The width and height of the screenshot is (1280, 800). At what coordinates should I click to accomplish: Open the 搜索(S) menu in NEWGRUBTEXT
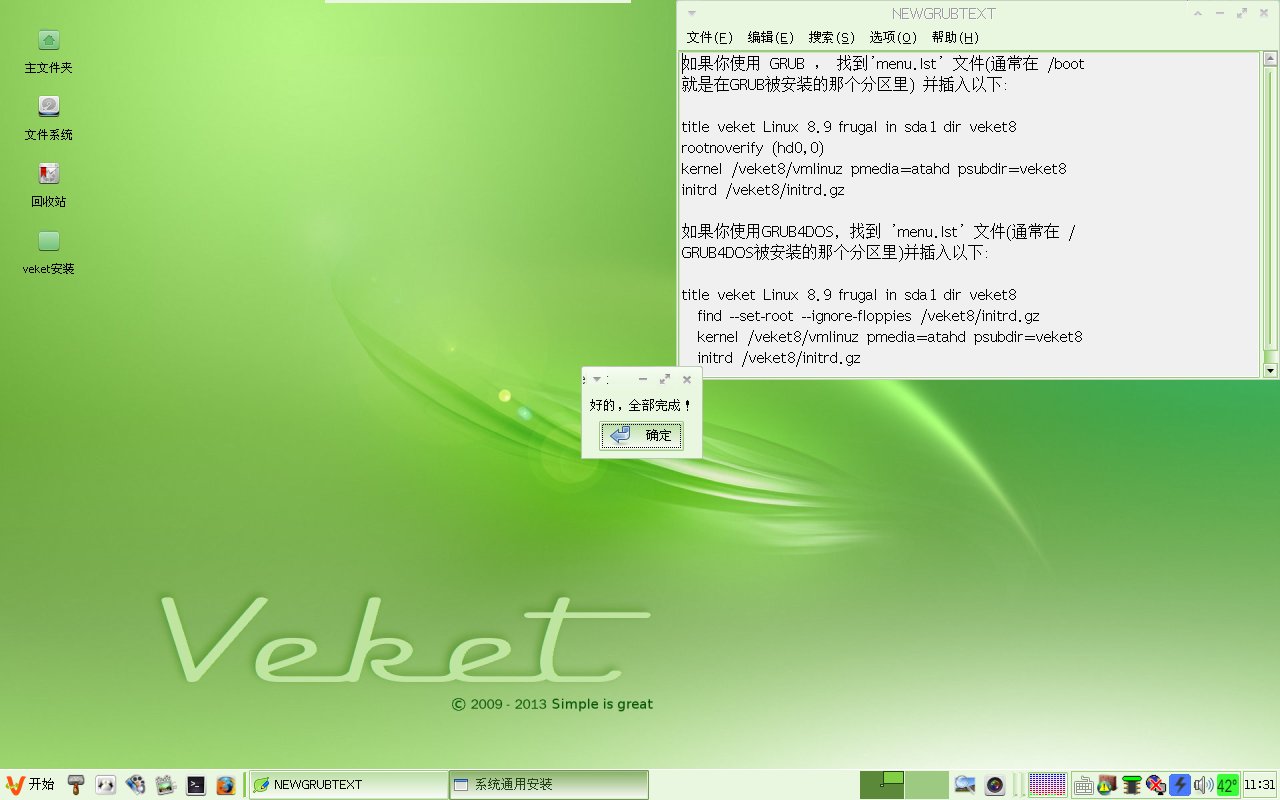click(x=831, y=37)
